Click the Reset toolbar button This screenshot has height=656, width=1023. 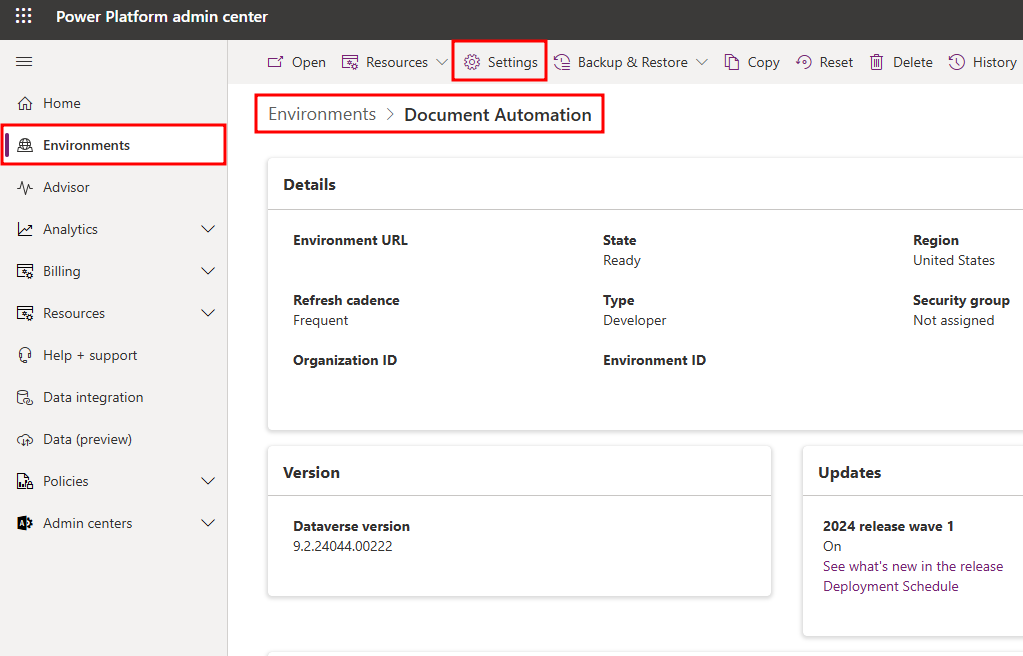tap(824, 62)
